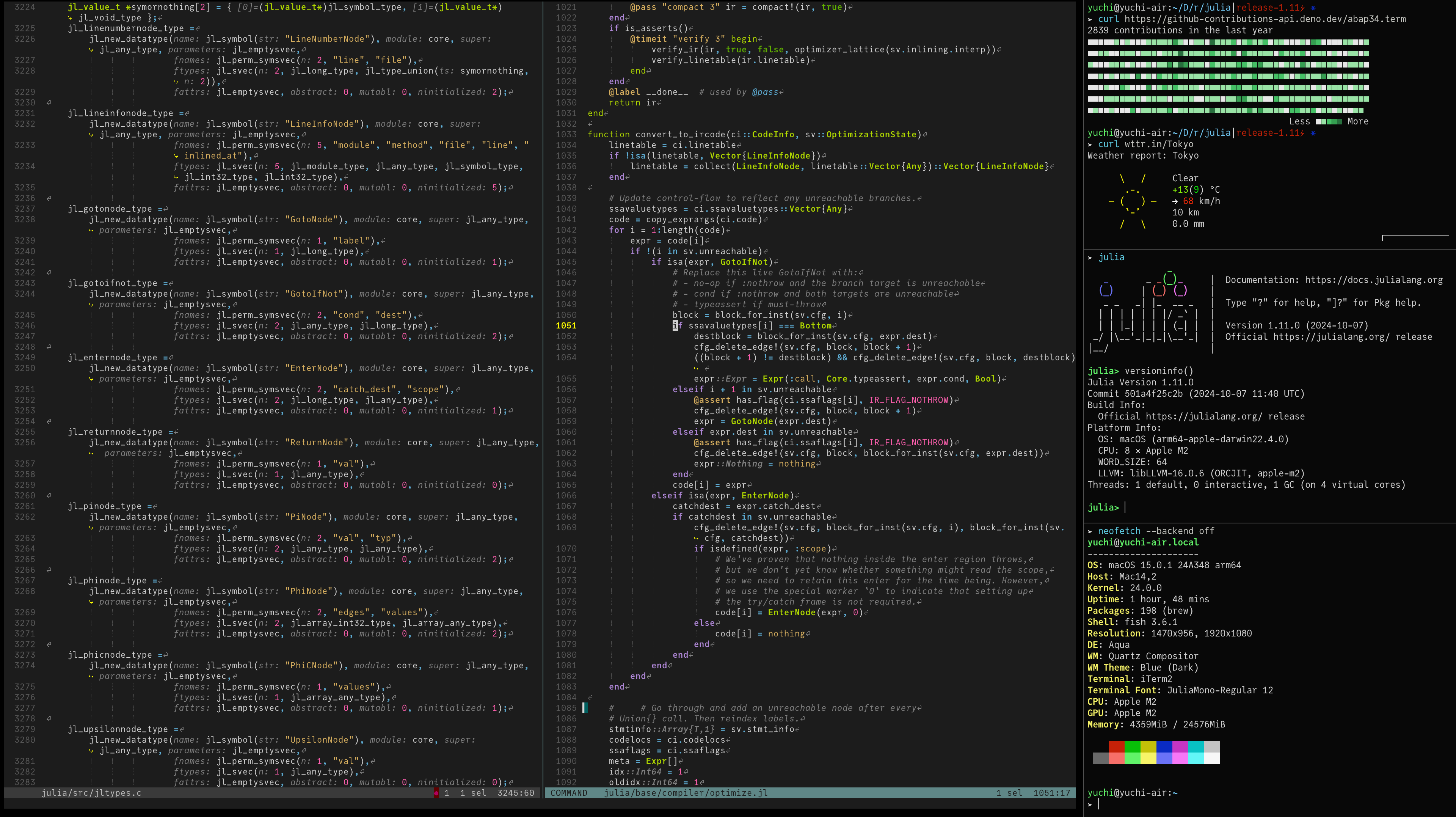Viewport: 1456px width, 817px height.
Task: Click 'expr = GotoNode(expr.dest)' line
Action: [763, 421]
